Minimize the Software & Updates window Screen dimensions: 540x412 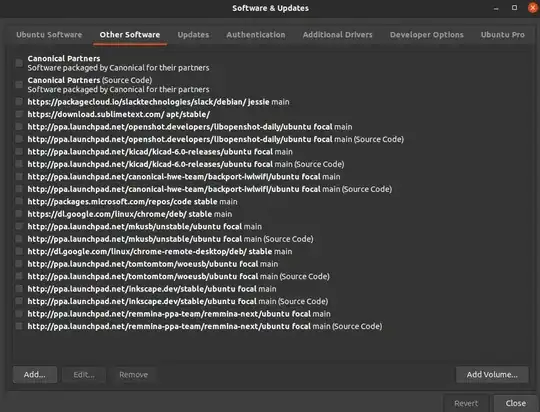(x=496, y=8)
